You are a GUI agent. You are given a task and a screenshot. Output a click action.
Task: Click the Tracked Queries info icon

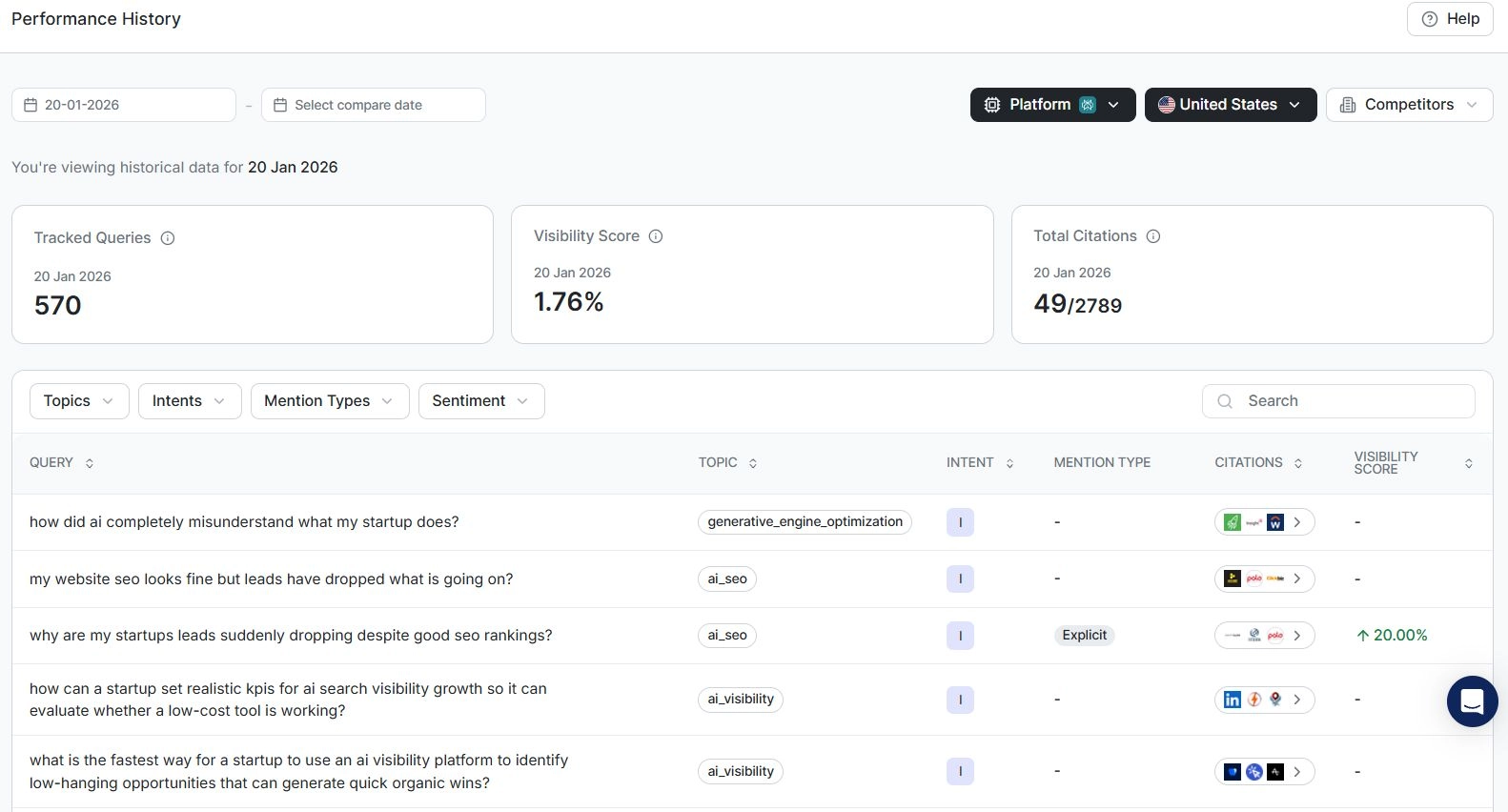click(168, 238)
